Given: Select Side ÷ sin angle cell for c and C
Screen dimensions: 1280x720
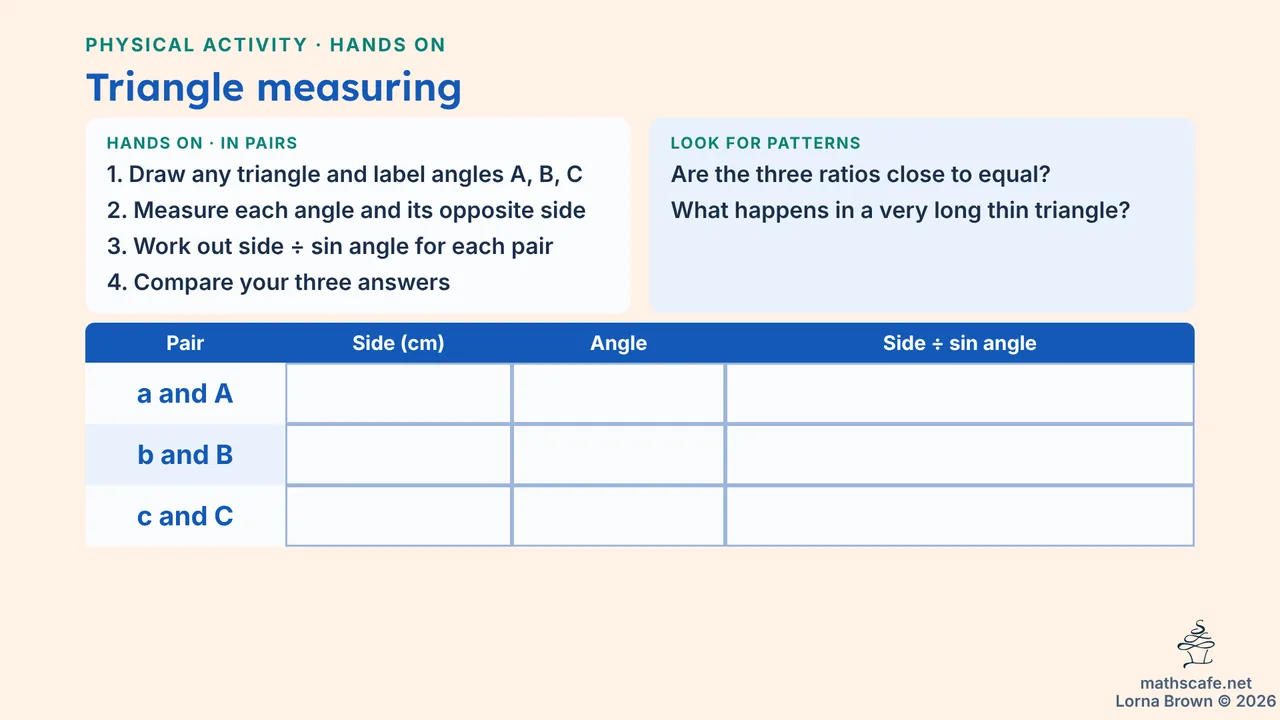Looking at the screenshot, I should pyautogui.click(x=960, y=516).
